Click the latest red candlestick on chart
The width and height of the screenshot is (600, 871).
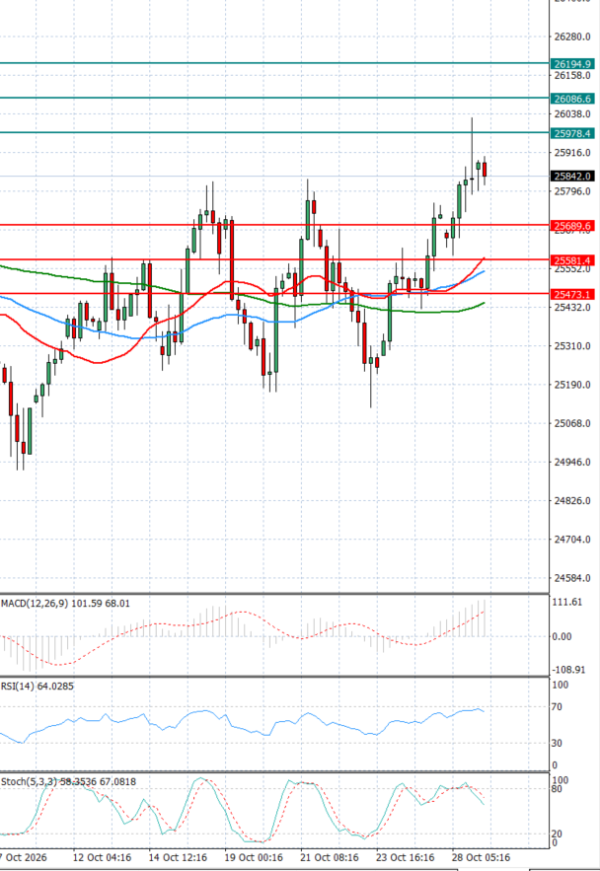click(484, 169)
